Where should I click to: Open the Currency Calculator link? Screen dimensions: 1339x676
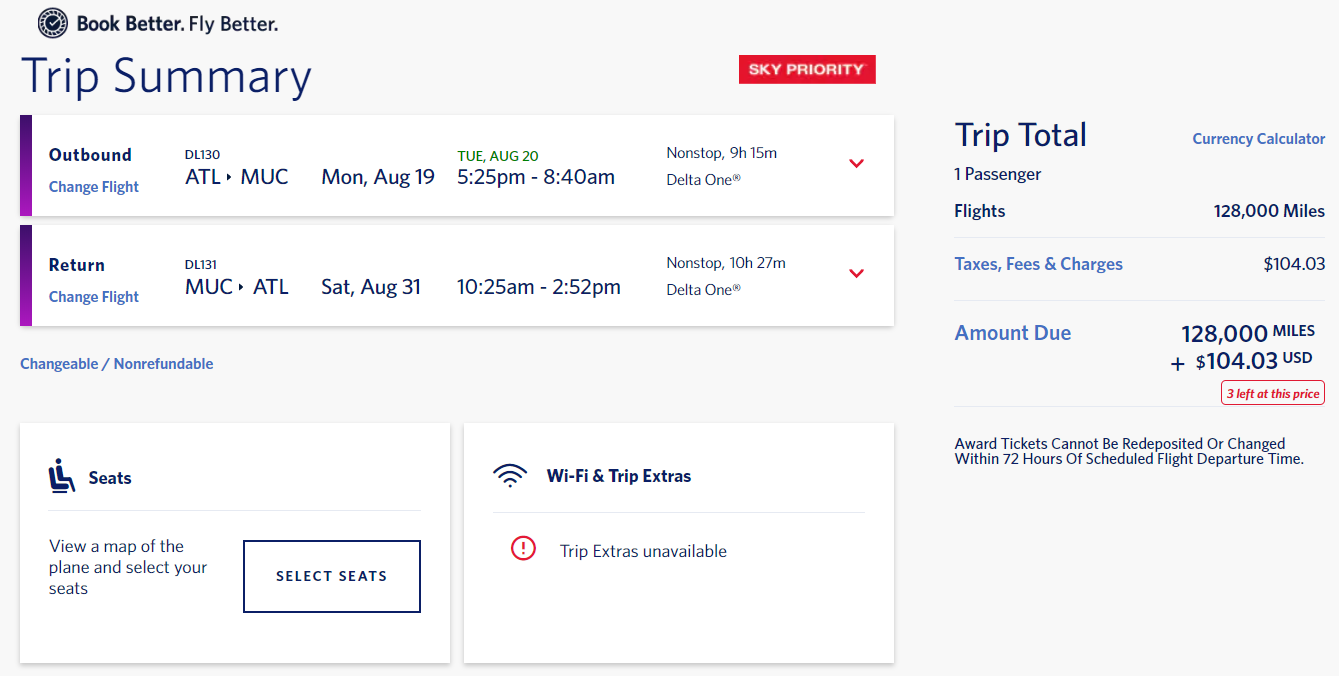coord(1258,139)
